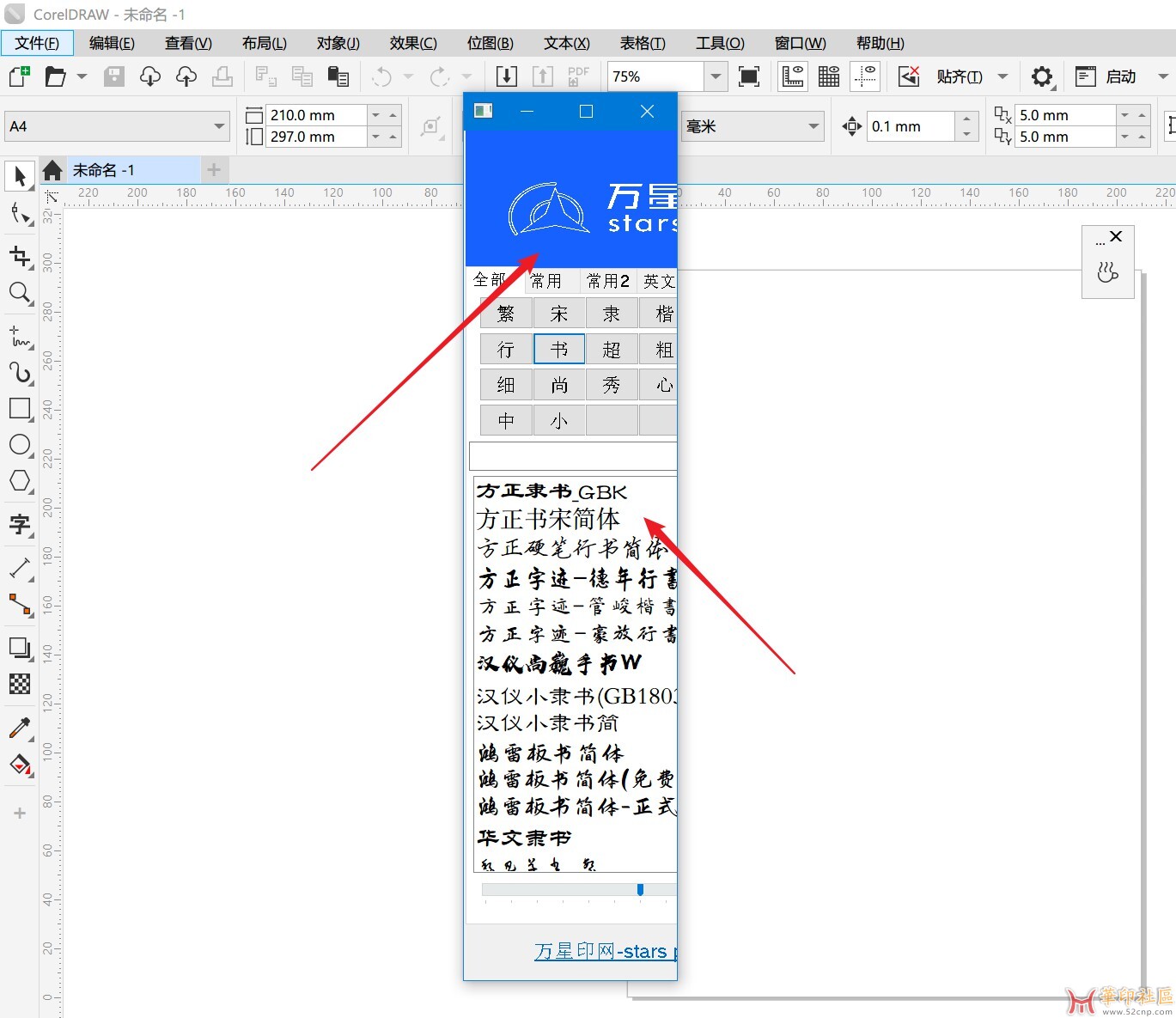Toggle the 行 font style filter
1176x1018 pixels.
(506, 350)
